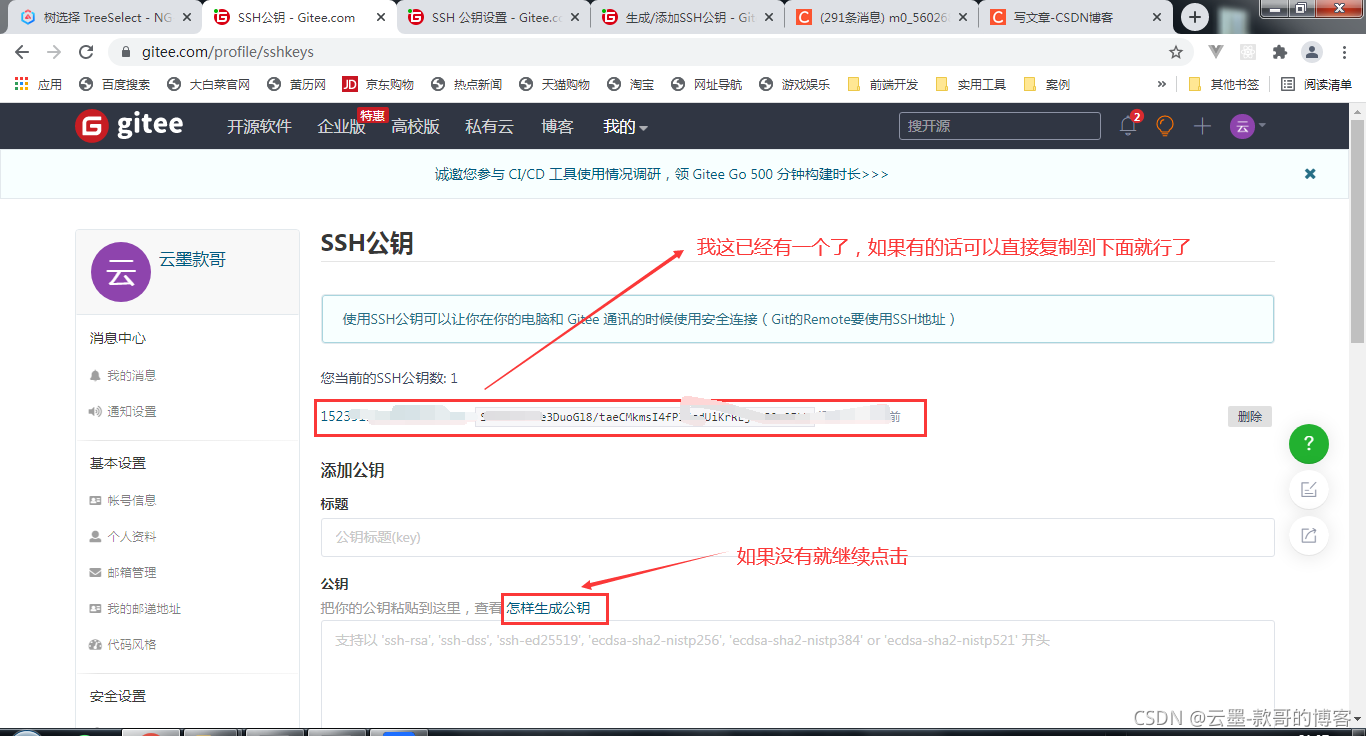The height and width of the screenshot is (736, 1366).
Task: Go forward in browser history
Action: [x=54, y=52]
